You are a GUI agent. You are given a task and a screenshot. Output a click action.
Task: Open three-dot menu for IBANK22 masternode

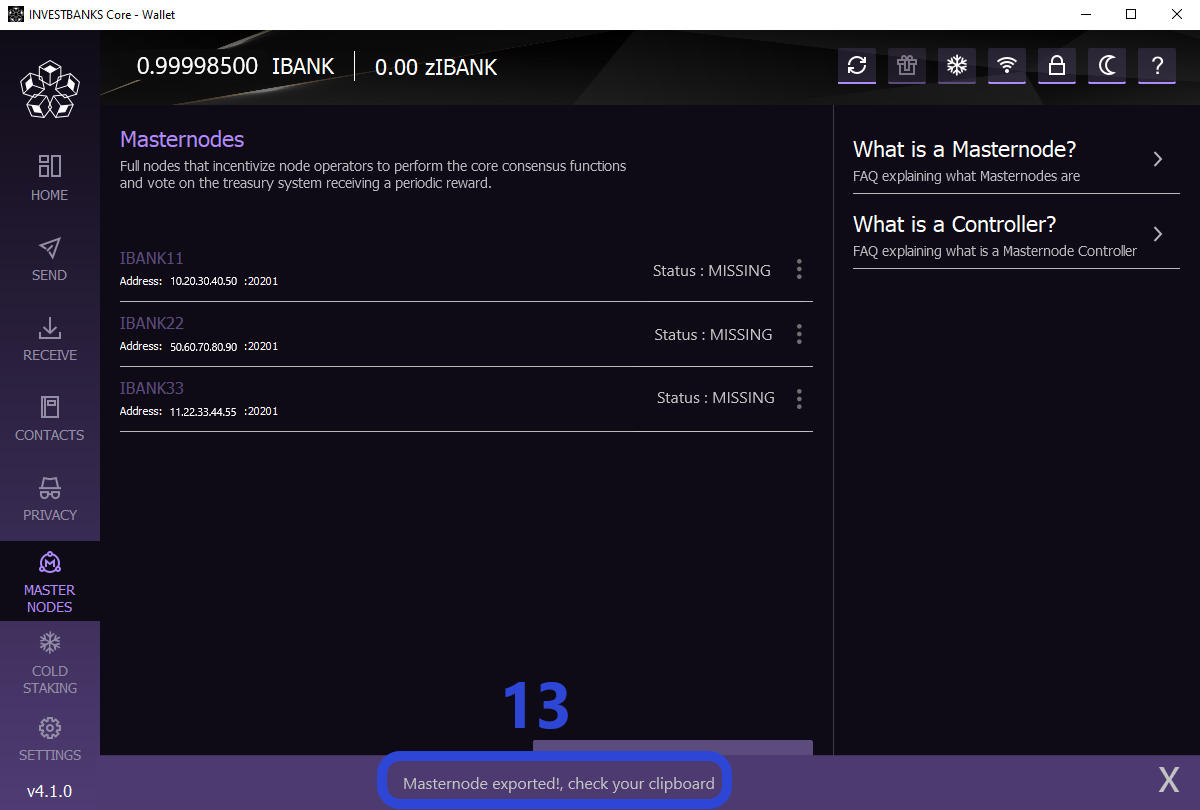click(798, 334)
